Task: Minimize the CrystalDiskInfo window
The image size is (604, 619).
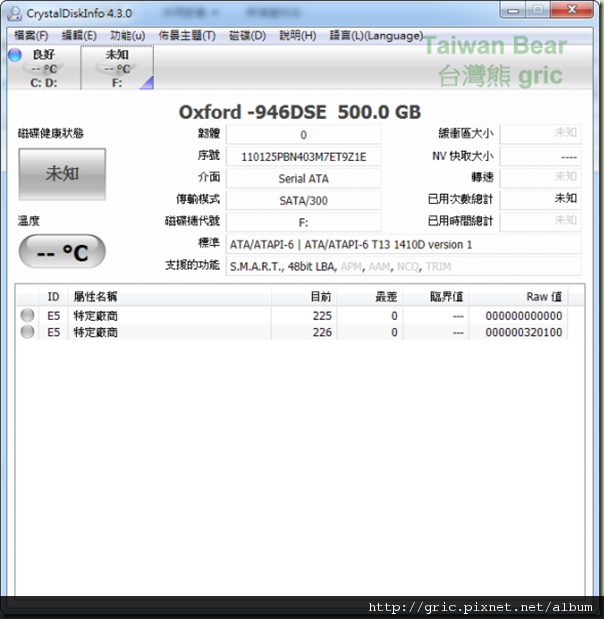Action: [x=513, y=9]
